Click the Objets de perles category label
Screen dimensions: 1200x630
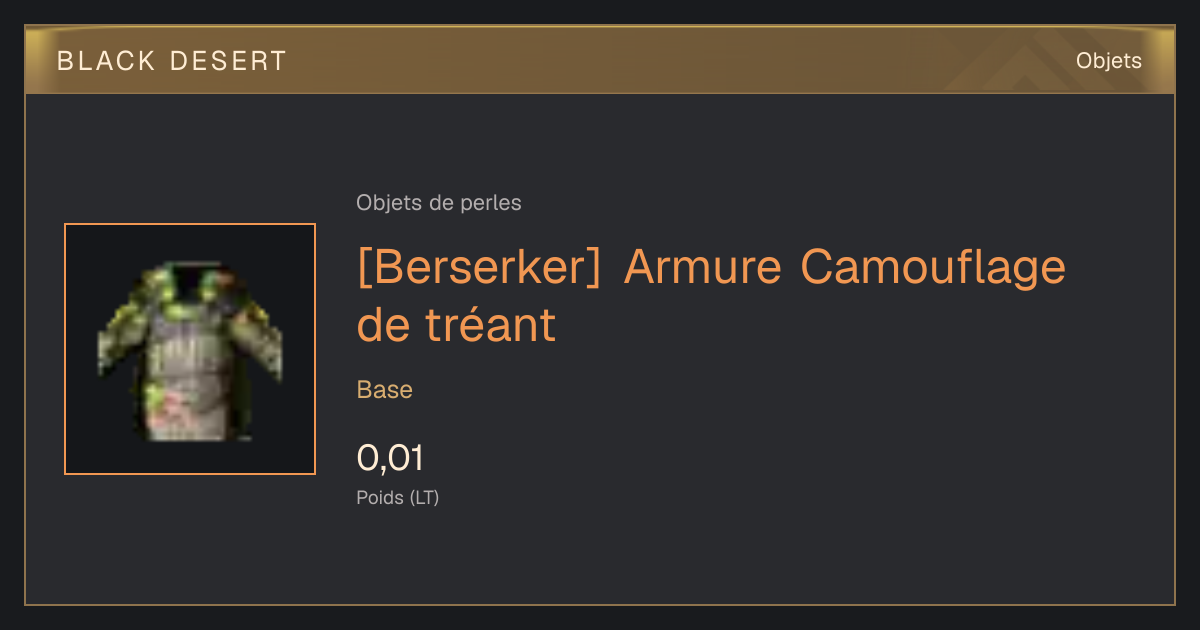point(439,203)
